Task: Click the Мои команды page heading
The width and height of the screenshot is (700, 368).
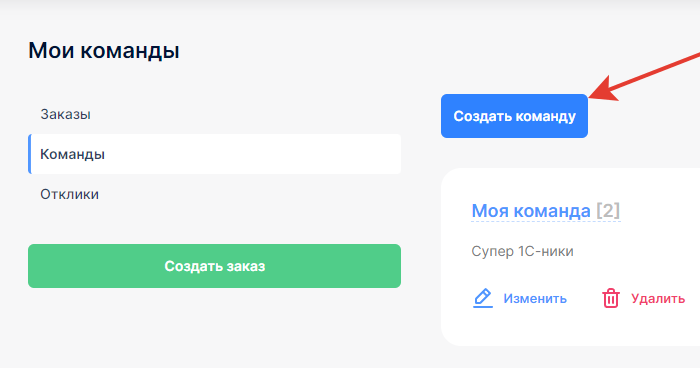Action: coord(104,50)
